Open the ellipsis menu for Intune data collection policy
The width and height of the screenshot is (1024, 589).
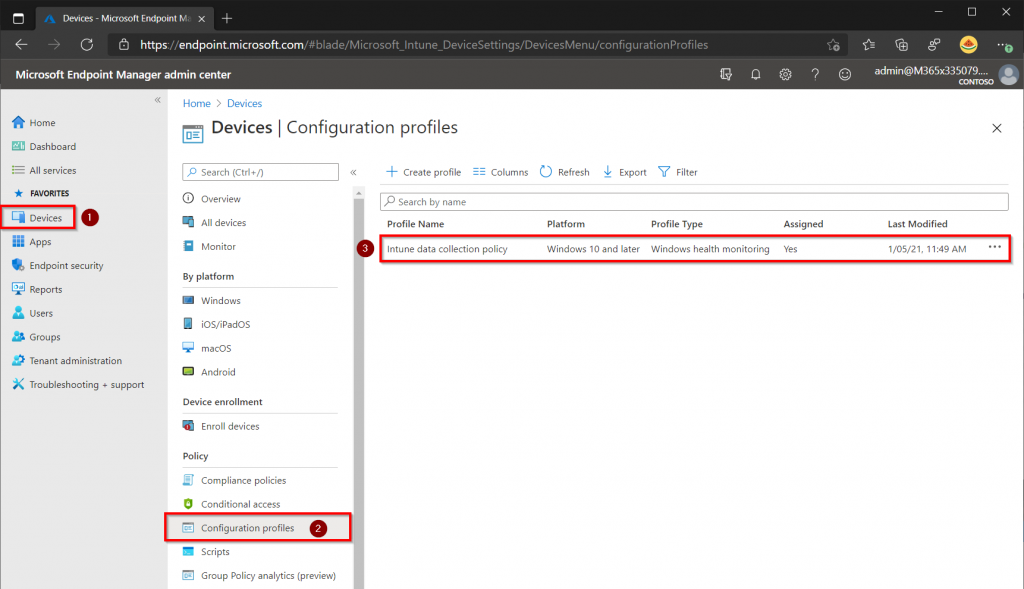click(x=994, y=247)
